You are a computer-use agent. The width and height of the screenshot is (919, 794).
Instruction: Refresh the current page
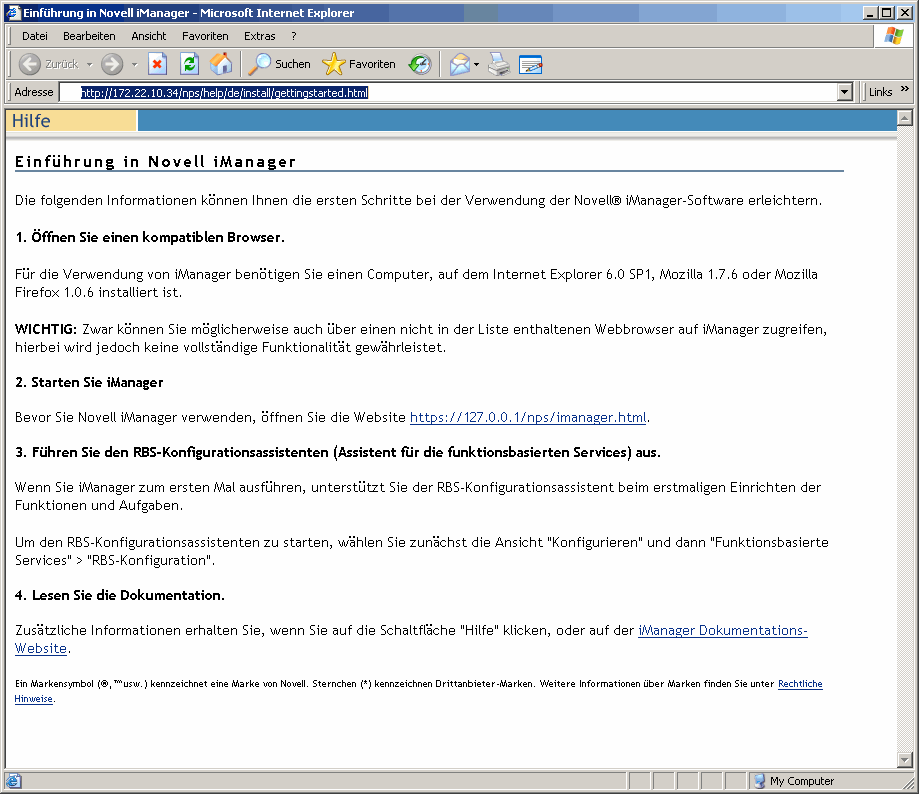pos(190,63)
